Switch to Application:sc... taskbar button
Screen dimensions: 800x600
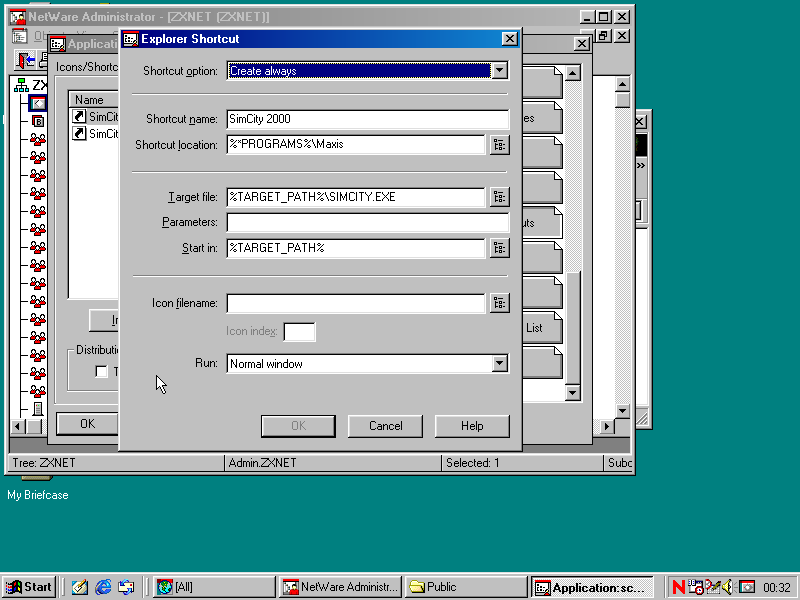(x=592, y=587)
